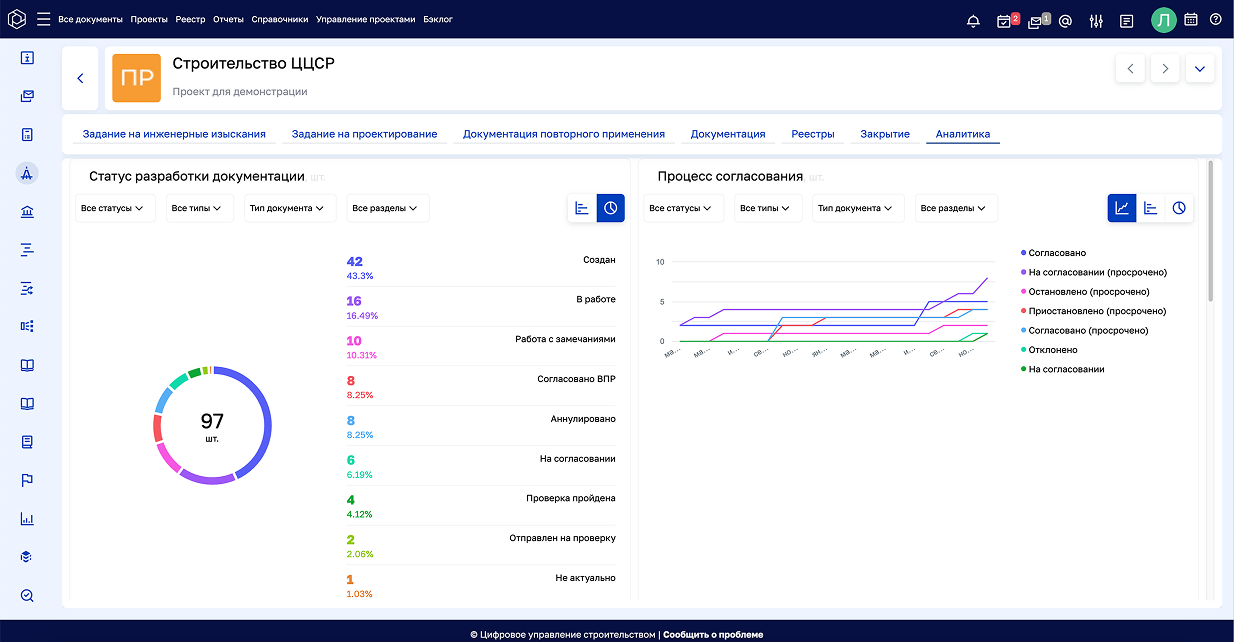Click the hamburger menu icon
Screen dimensions: 1234x642
point(42,18)
